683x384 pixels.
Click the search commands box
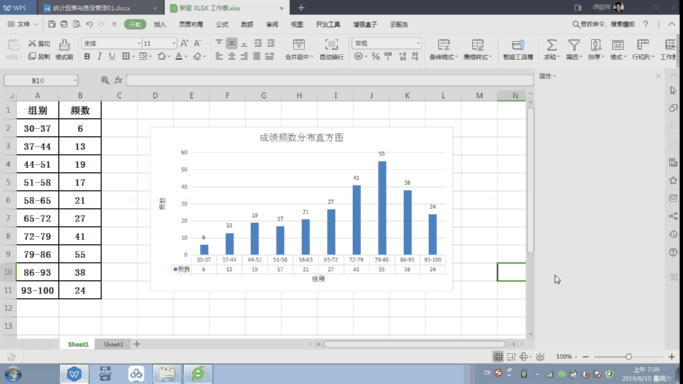point(603,24)
